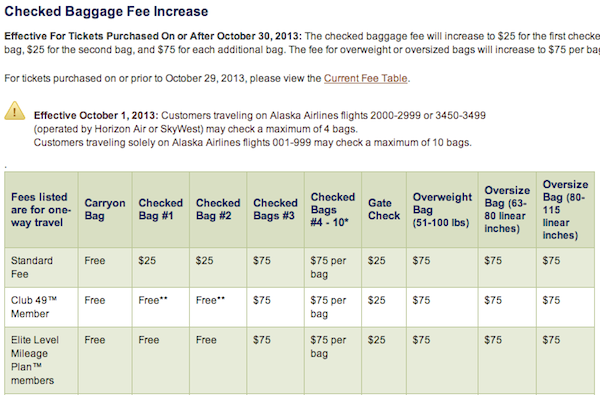
Task: Click the Gate Check column header
Action: coord(384,209)
